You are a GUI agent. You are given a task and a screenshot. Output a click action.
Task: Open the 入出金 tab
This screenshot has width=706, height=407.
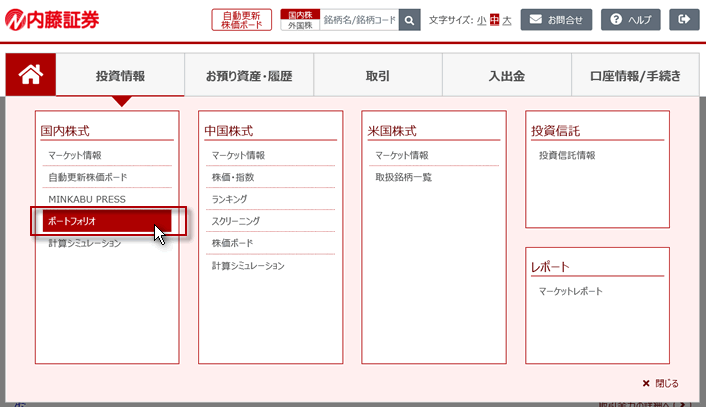point(507,75)
